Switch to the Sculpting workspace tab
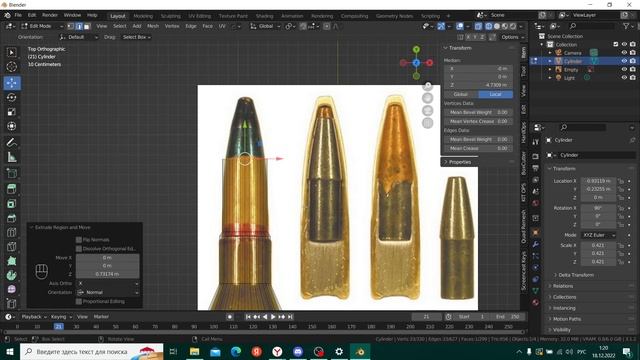 click(x=170, y=16)
